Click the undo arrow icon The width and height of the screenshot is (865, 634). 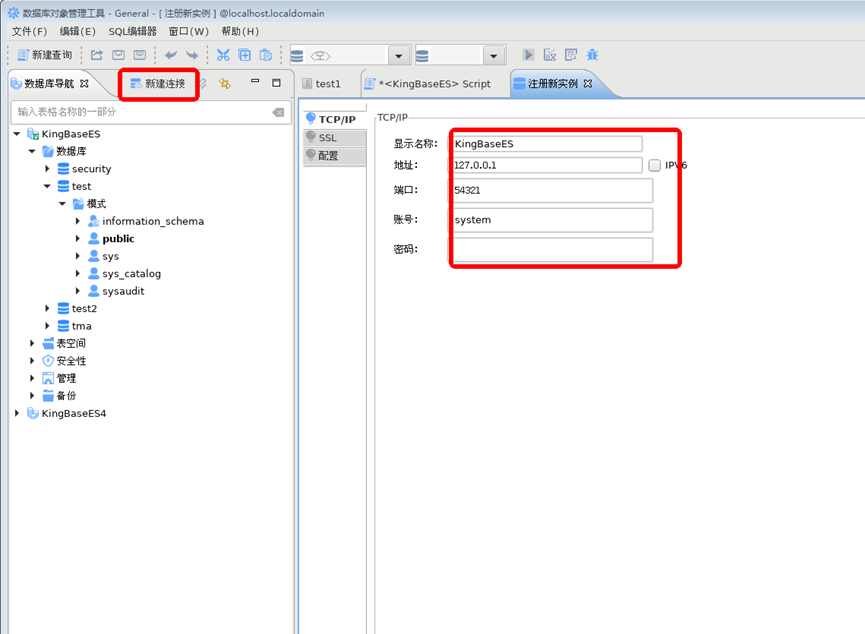171,55
